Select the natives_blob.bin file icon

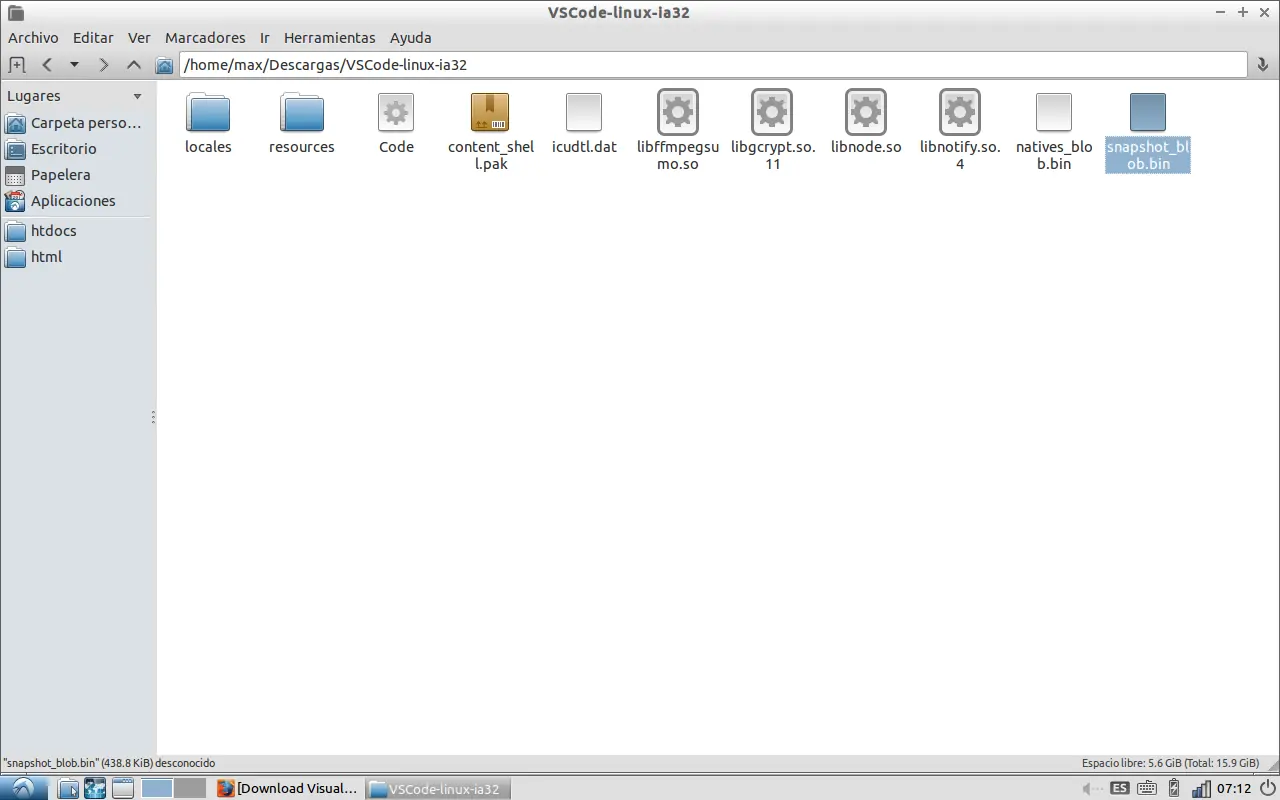pos(1054,112)
